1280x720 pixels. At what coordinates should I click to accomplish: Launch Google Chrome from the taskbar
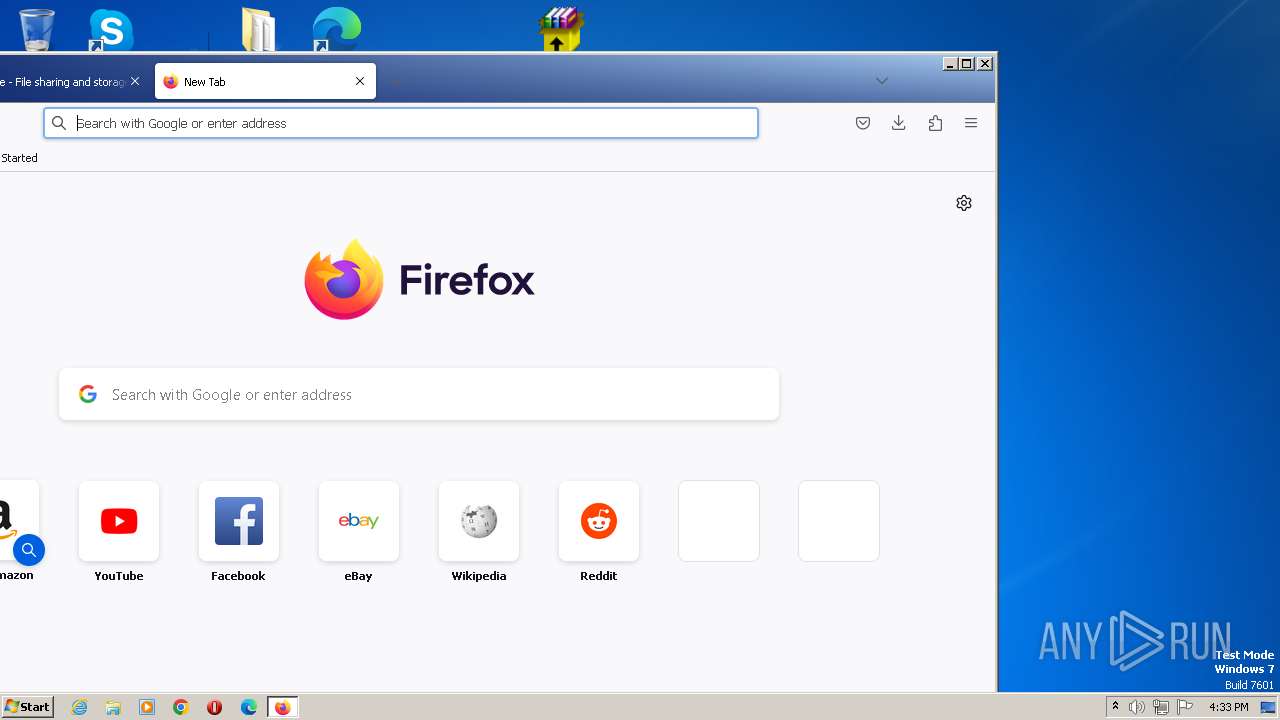coord(181,707)
